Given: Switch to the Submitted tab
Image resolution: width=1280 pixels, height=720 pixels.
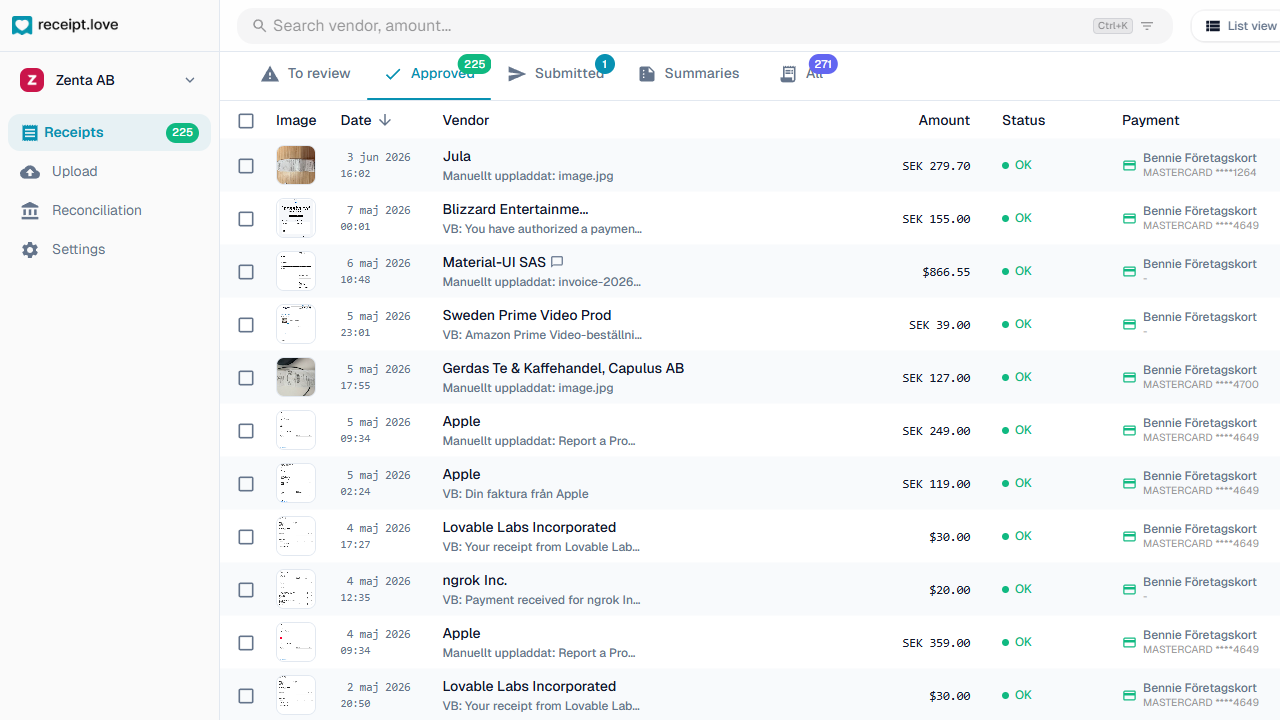Looking at the screenshot, I should pyautogui.click(x=556, y=74).
